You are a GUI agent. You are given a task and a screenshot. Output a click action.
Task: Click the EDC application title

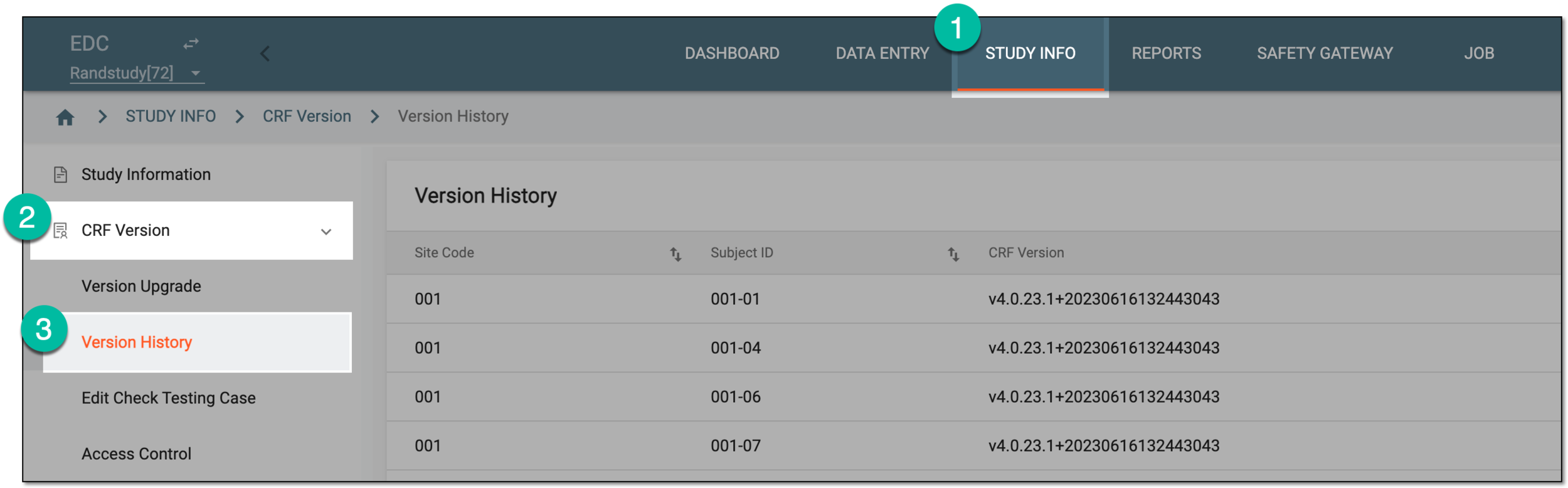click(89, 44)
